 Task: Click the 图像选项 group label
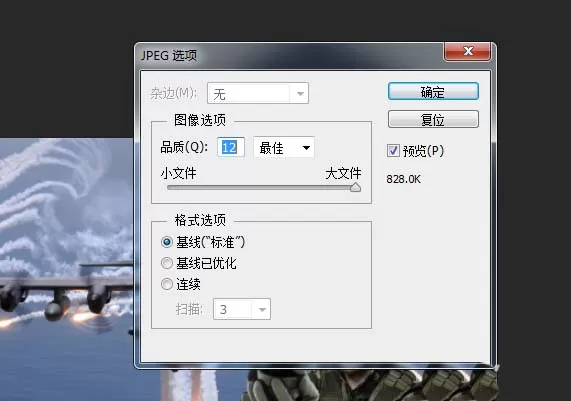[x=200, y=120]
